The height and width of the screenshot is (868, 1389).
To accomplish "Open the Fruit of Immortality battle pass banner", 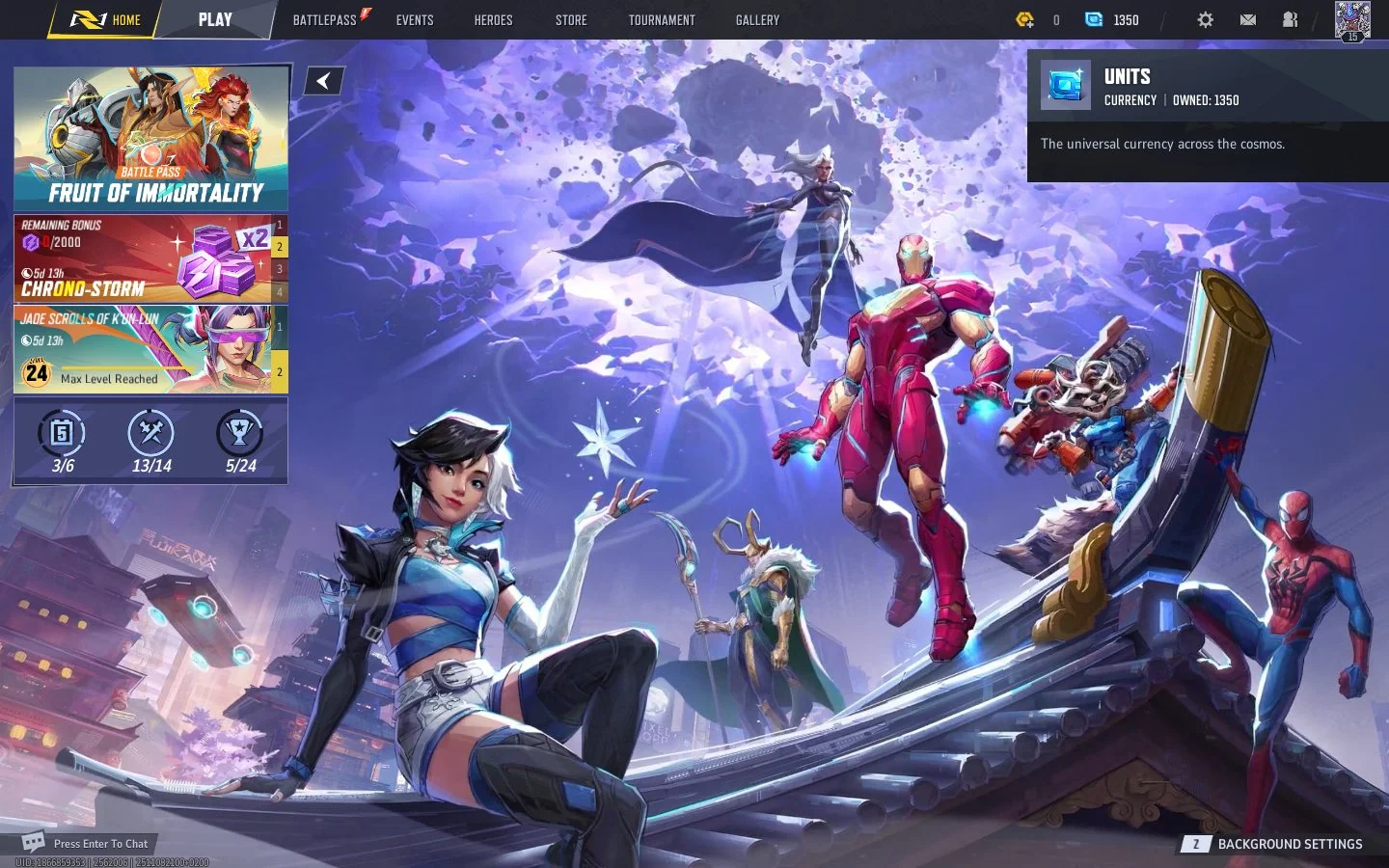I will point(151,137).
